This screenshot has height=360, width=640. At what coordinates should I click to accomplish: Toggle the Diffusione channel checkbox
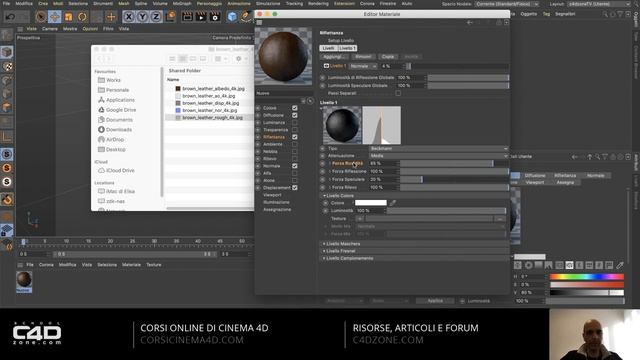pyautogui.click(x=295, y=116)
